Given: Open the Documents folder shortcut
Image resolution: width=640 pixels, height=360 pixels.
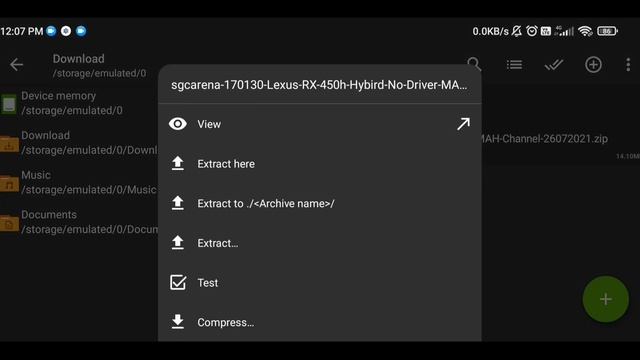Looking at the screenshot, I should 79,222.
